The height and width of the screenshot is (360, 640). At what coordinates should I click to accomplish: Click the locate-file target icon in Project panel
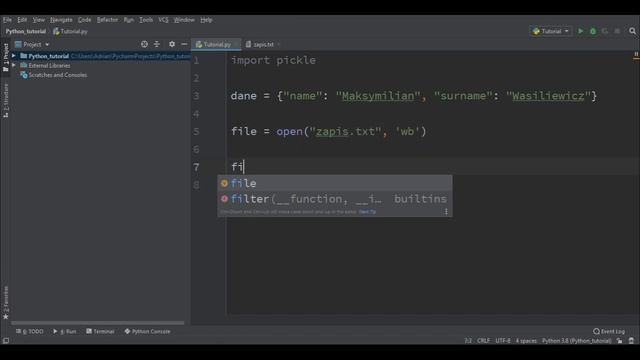tap(144, 44)
